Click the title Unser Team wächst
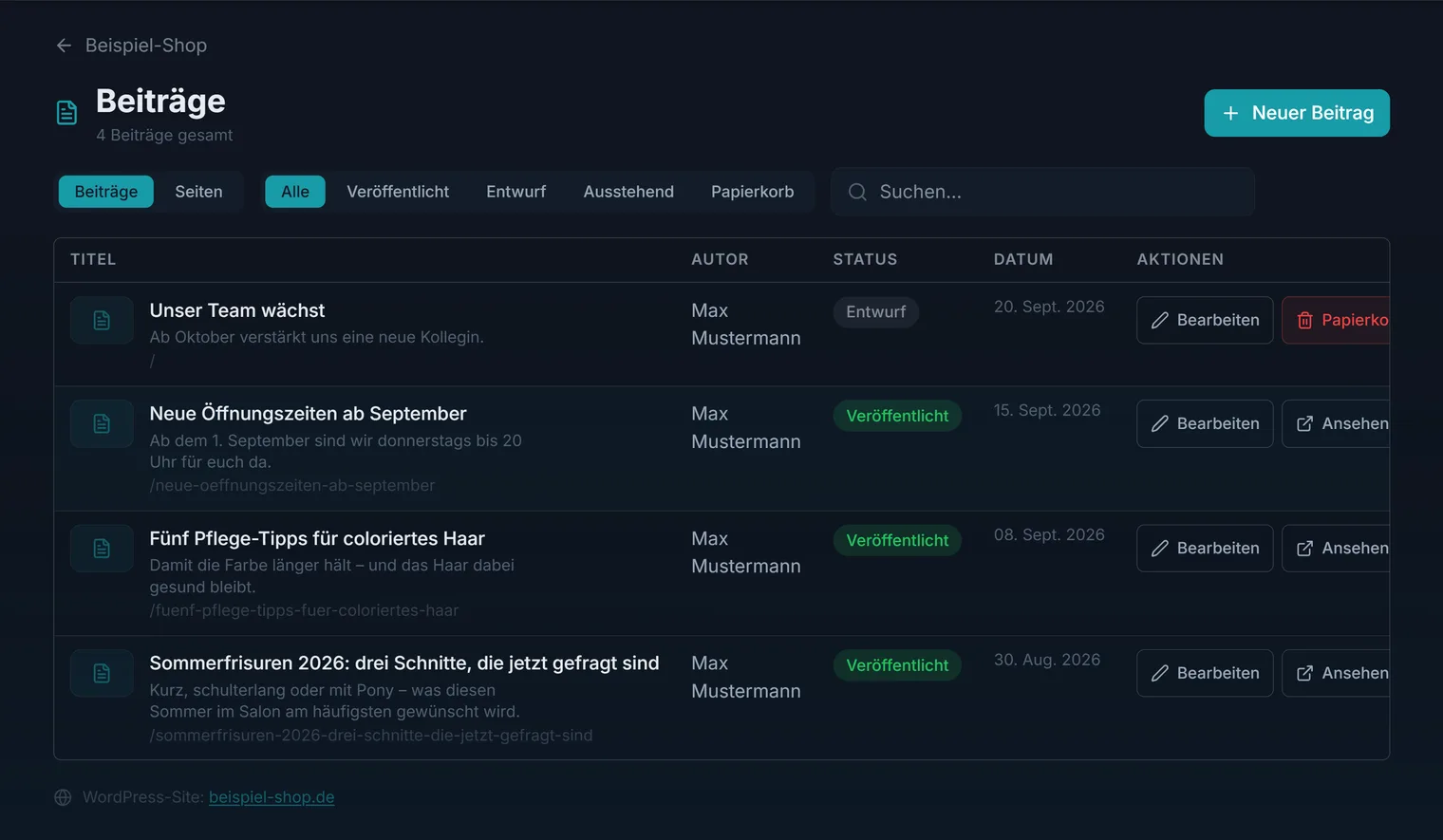This screenshot has width=1443, height=840. click(x=237, y=310)
